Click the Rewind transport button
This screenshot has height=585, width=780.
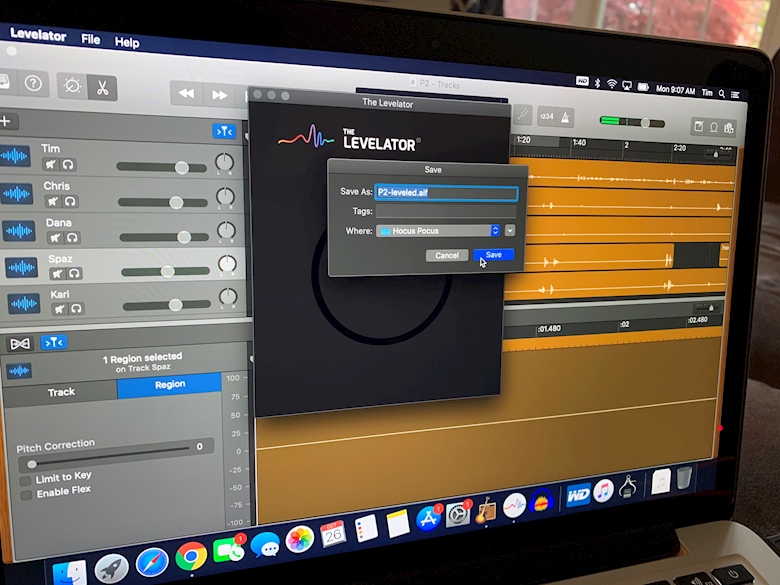point(187,93)
